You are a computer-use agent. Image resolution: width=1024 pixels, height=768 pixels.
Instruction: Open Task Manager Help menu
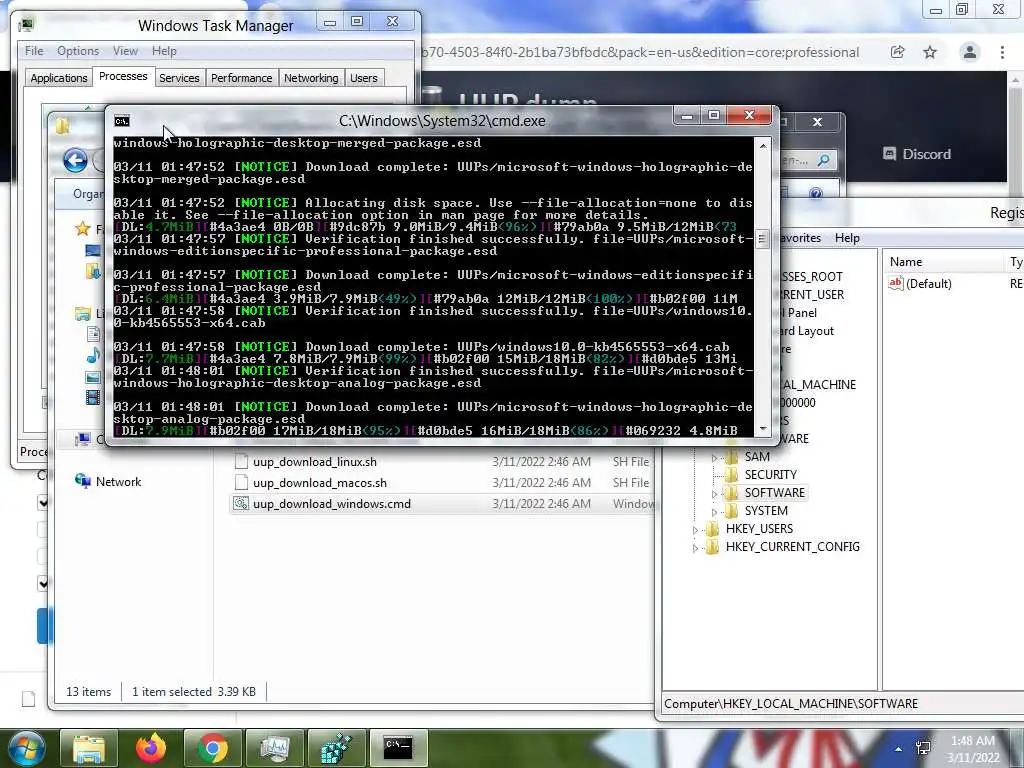[164, 51]
